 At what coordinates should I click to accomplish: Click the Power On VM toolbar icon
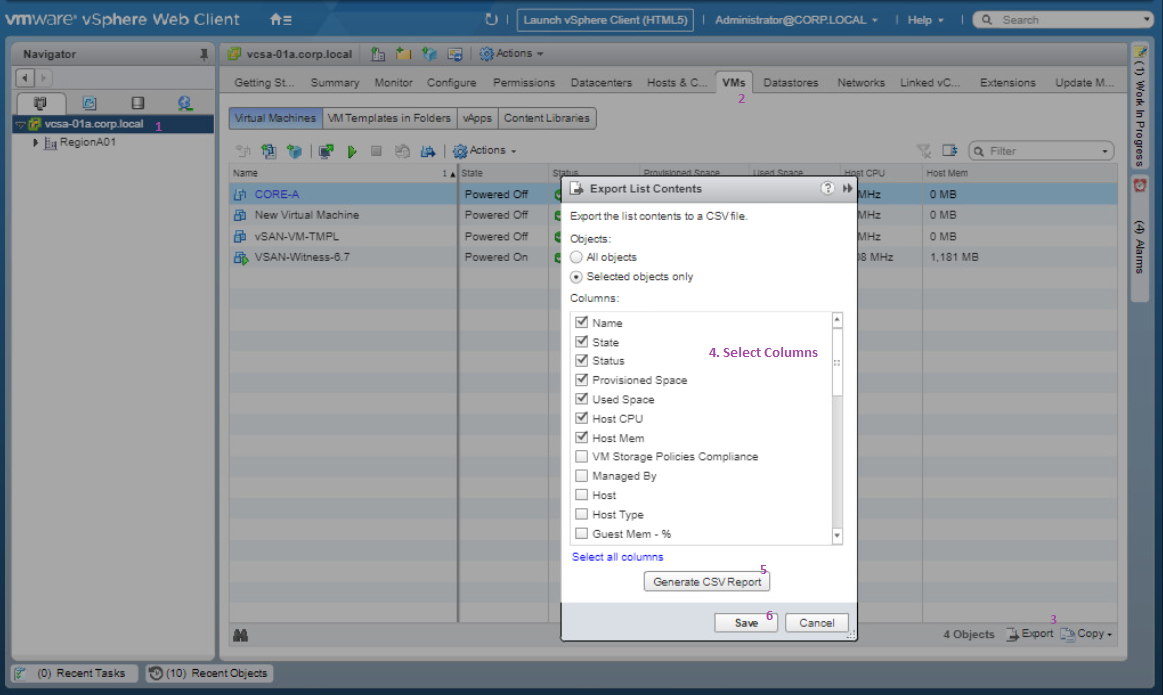pyautogui.click(x=352, y=151)
